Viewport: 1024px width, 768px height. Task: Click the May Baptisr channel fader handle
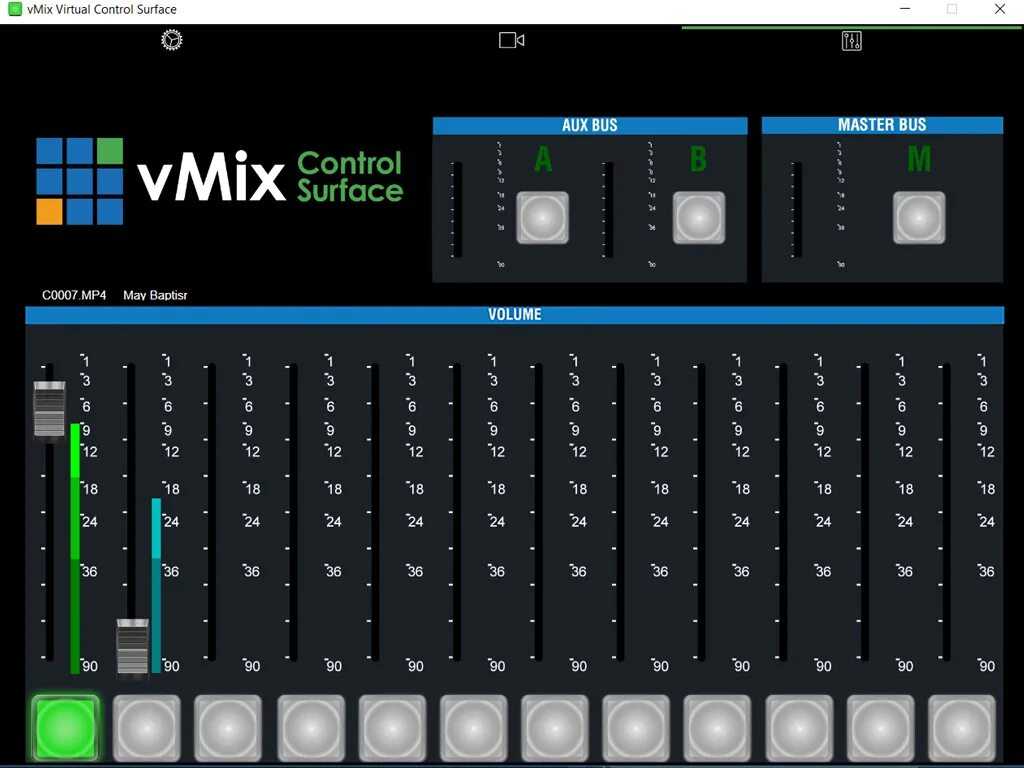(x=133, y=647)
